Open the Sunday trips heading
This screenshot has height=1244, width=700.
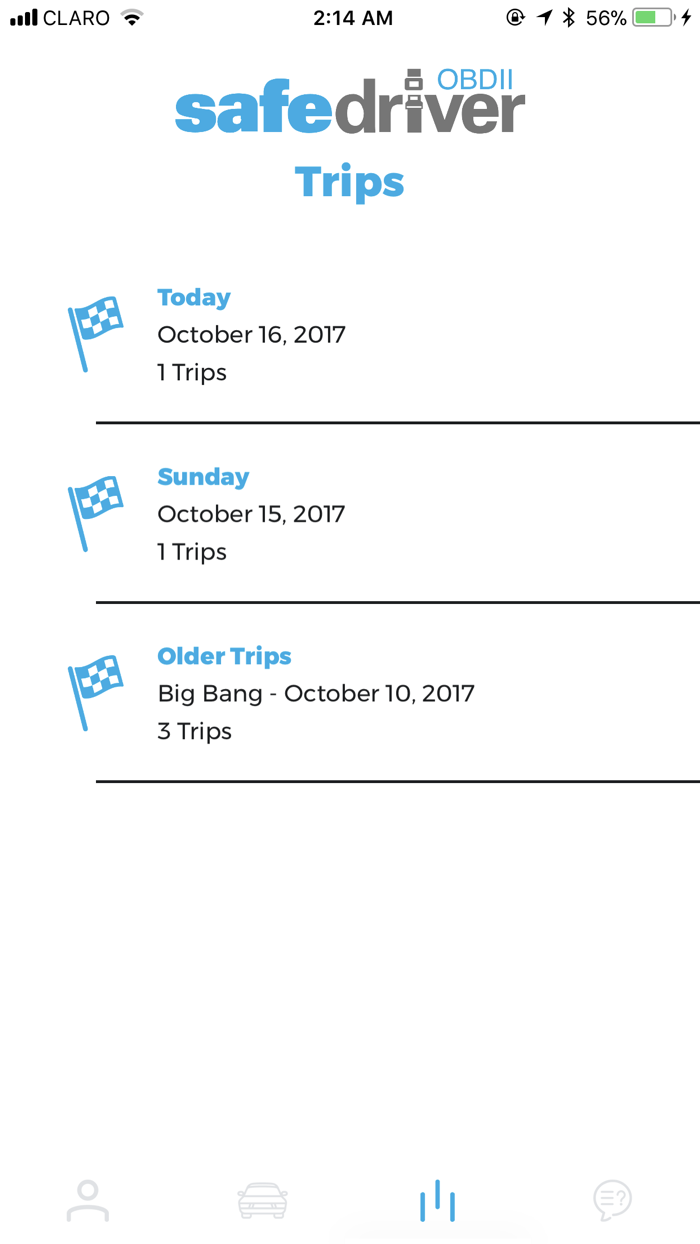click(203, 477)
